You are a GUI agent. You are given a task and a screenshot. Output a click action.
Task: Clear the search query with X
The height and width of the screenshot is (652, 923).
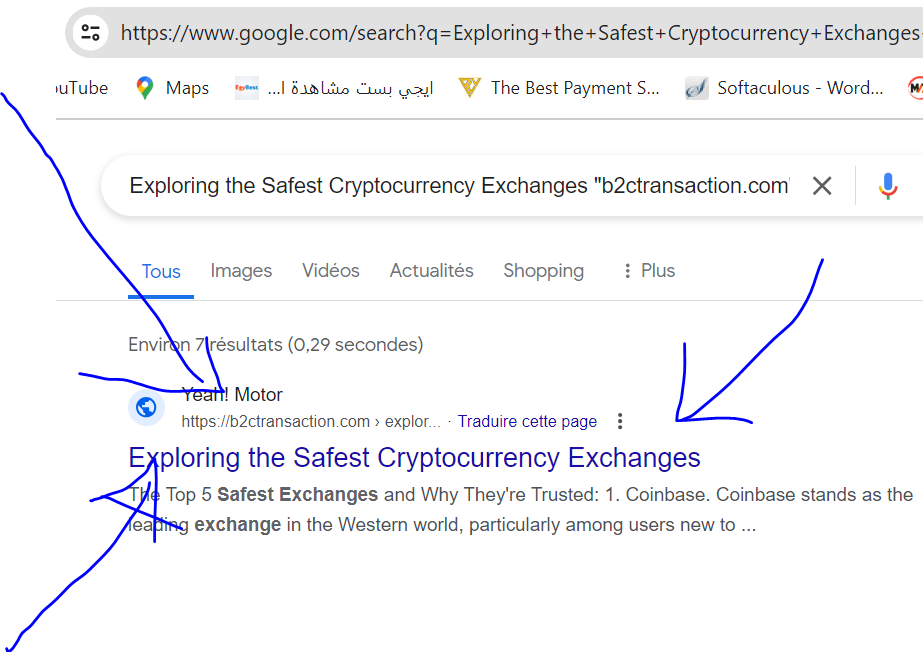click(822, 186)
